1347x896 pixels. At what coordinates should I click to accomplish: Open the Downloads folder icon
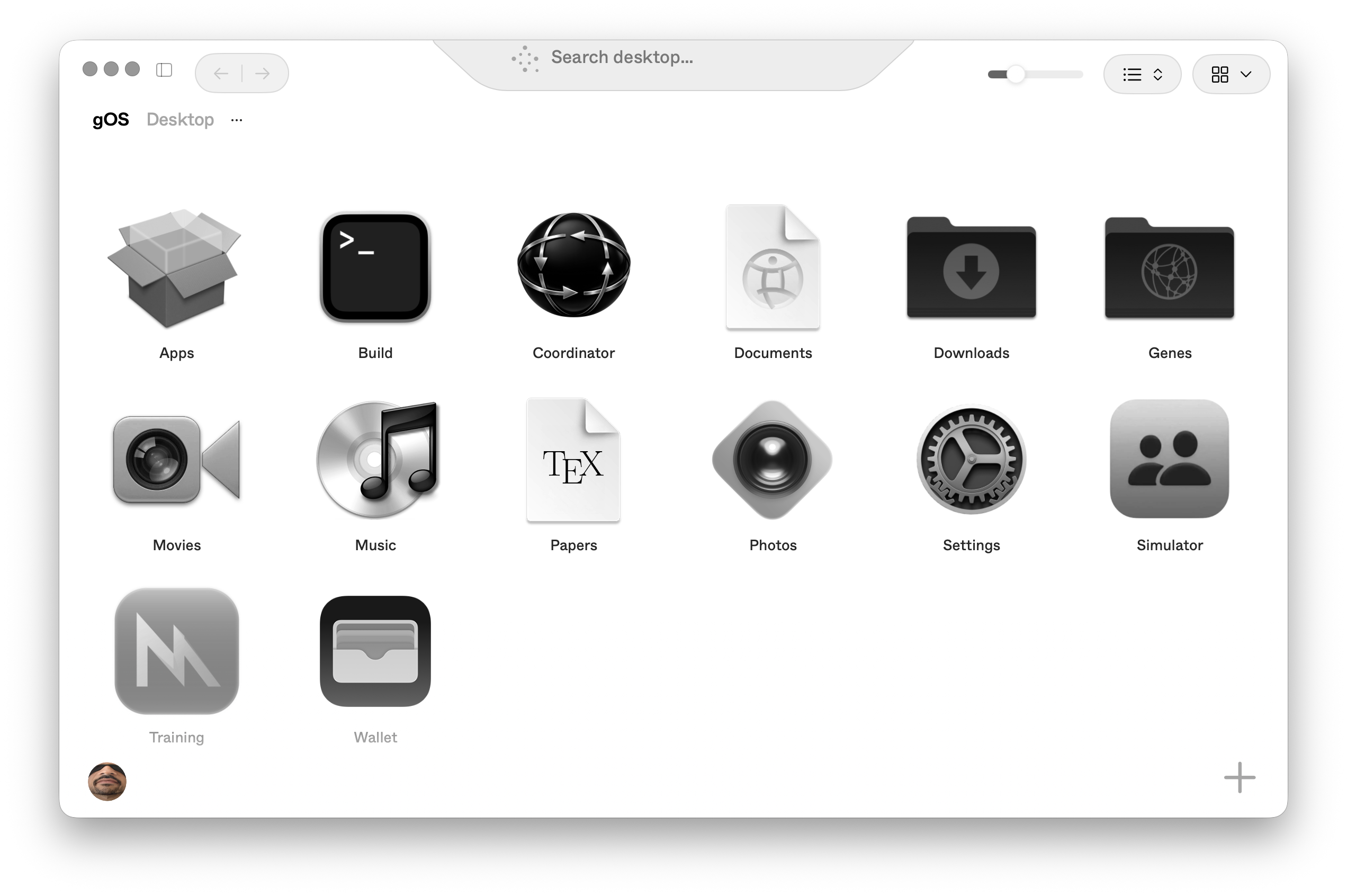pos(971,267)
